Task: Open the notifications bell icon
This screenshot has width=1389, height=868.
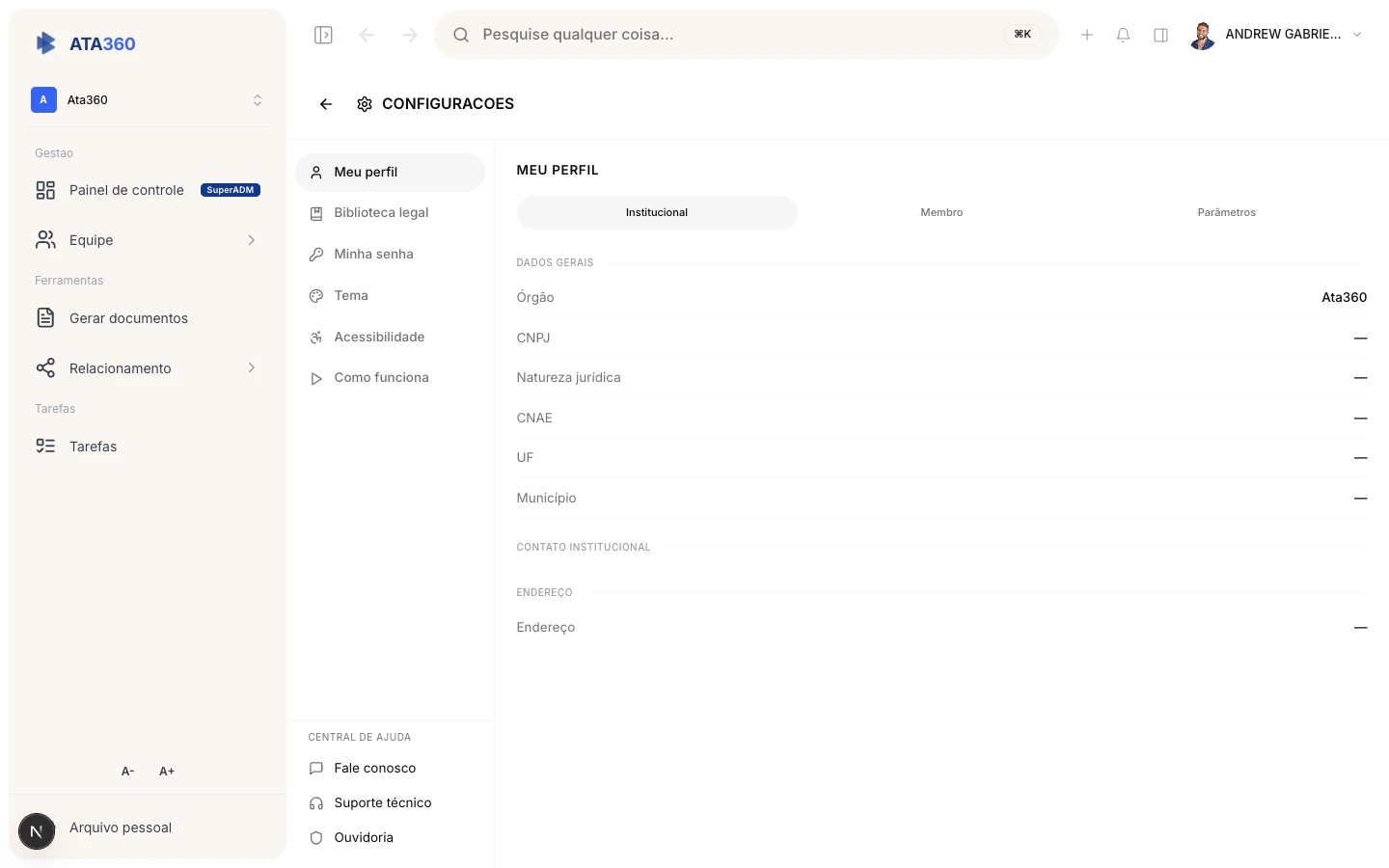Action: coord(1123,34)
